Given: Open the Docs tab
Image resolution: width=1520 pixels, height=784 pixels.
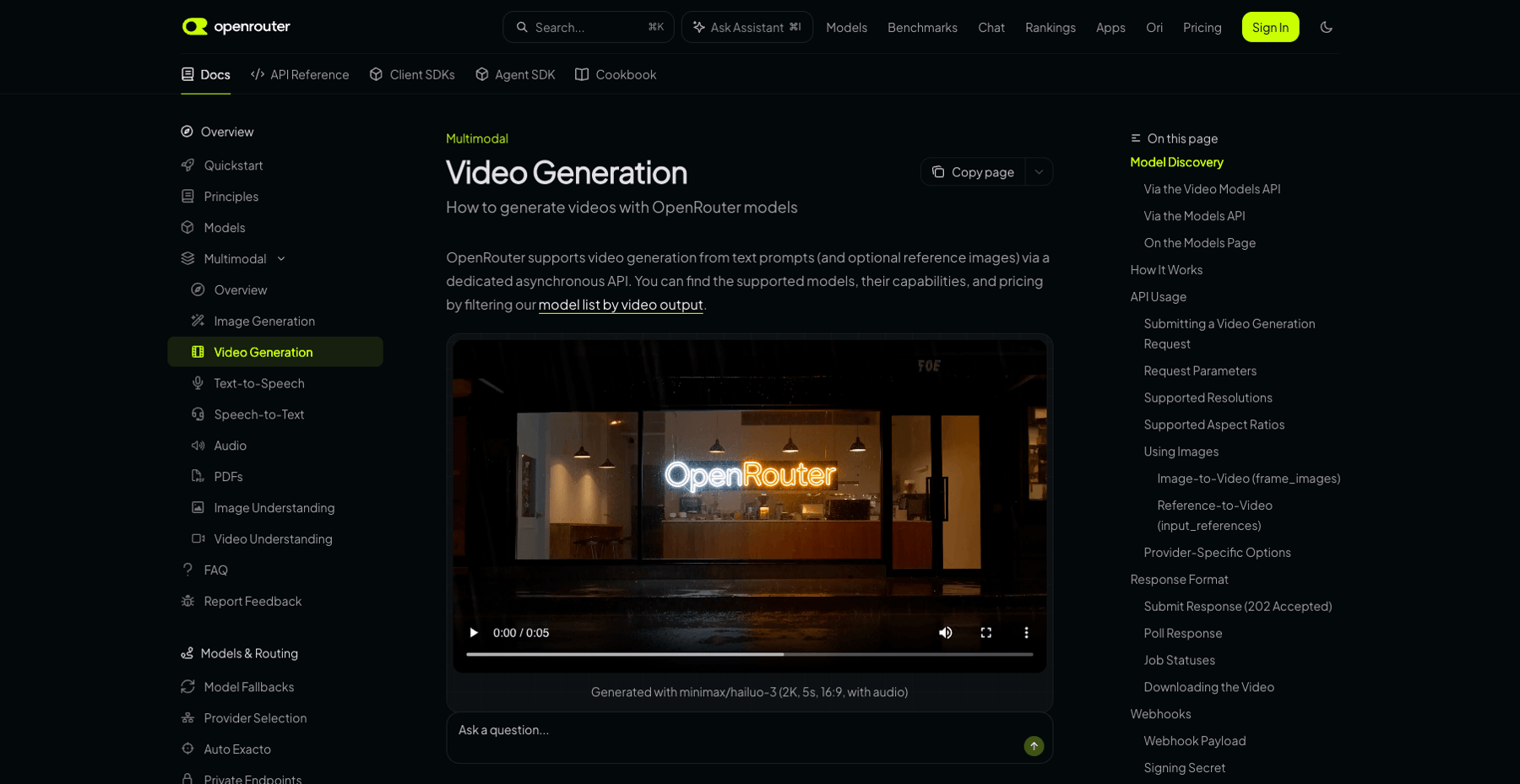Looking at the screenshot, I should (x=205, y=74).
